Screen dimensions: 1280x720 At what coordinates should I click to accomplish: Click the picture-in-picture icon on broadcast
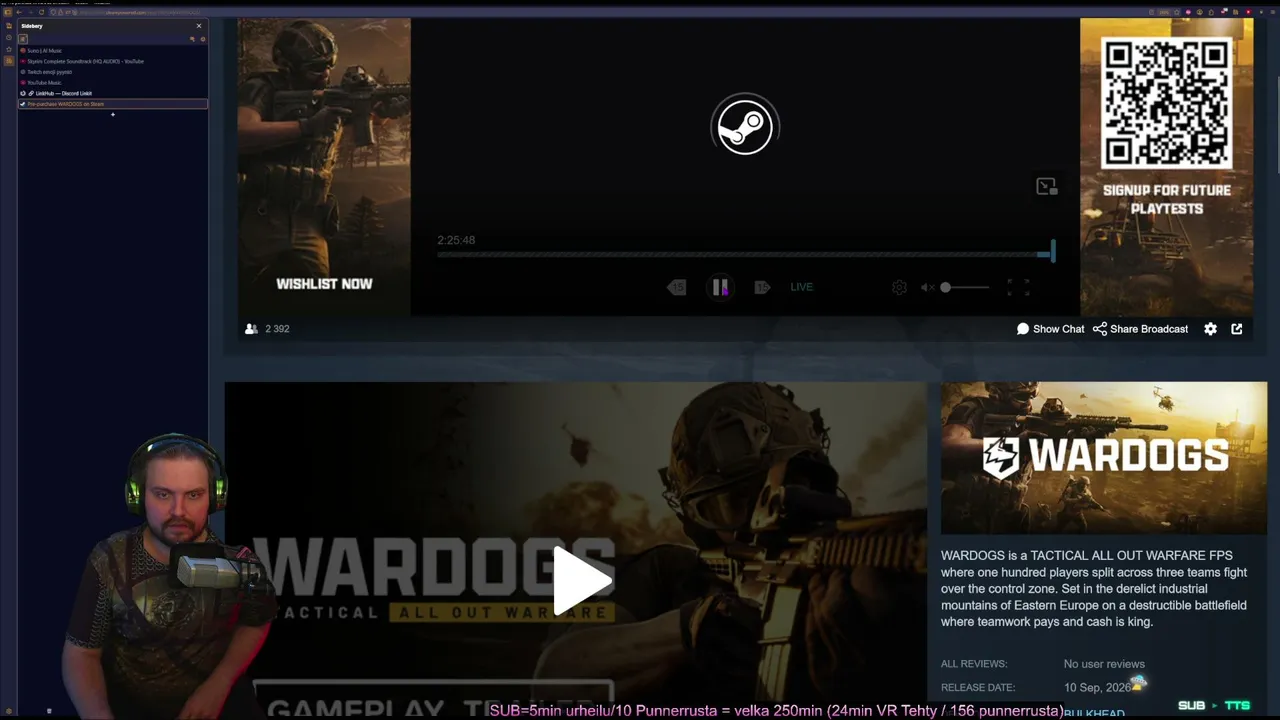(x=1046, y=186)
